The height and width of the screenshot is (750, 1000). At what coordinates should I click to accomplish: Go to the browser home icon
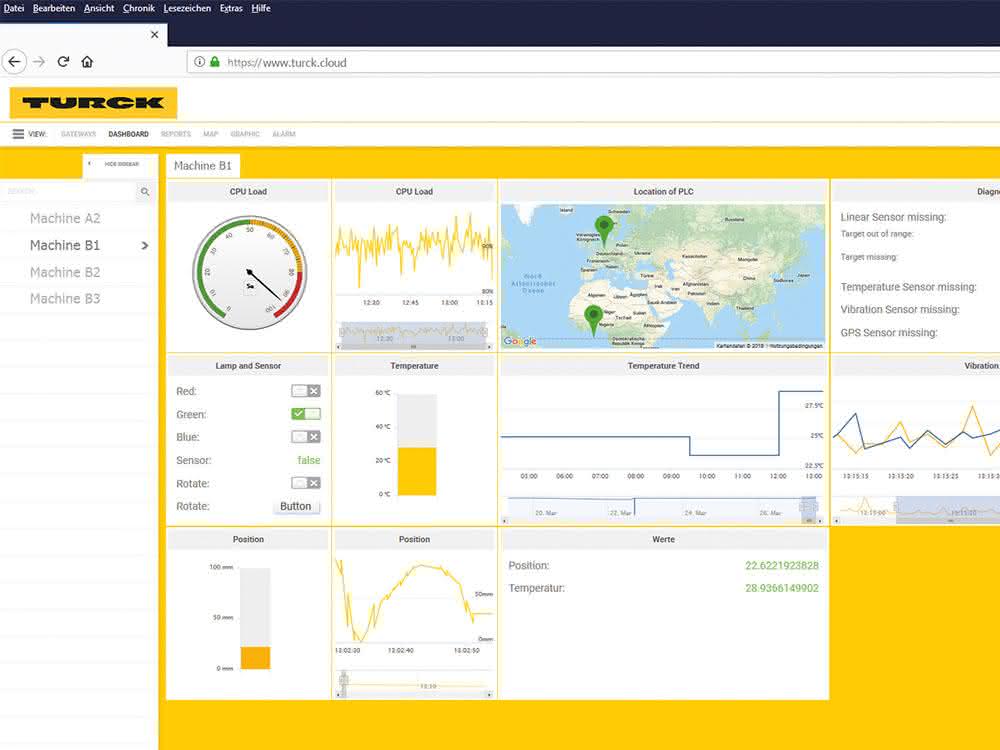[87, 62]
